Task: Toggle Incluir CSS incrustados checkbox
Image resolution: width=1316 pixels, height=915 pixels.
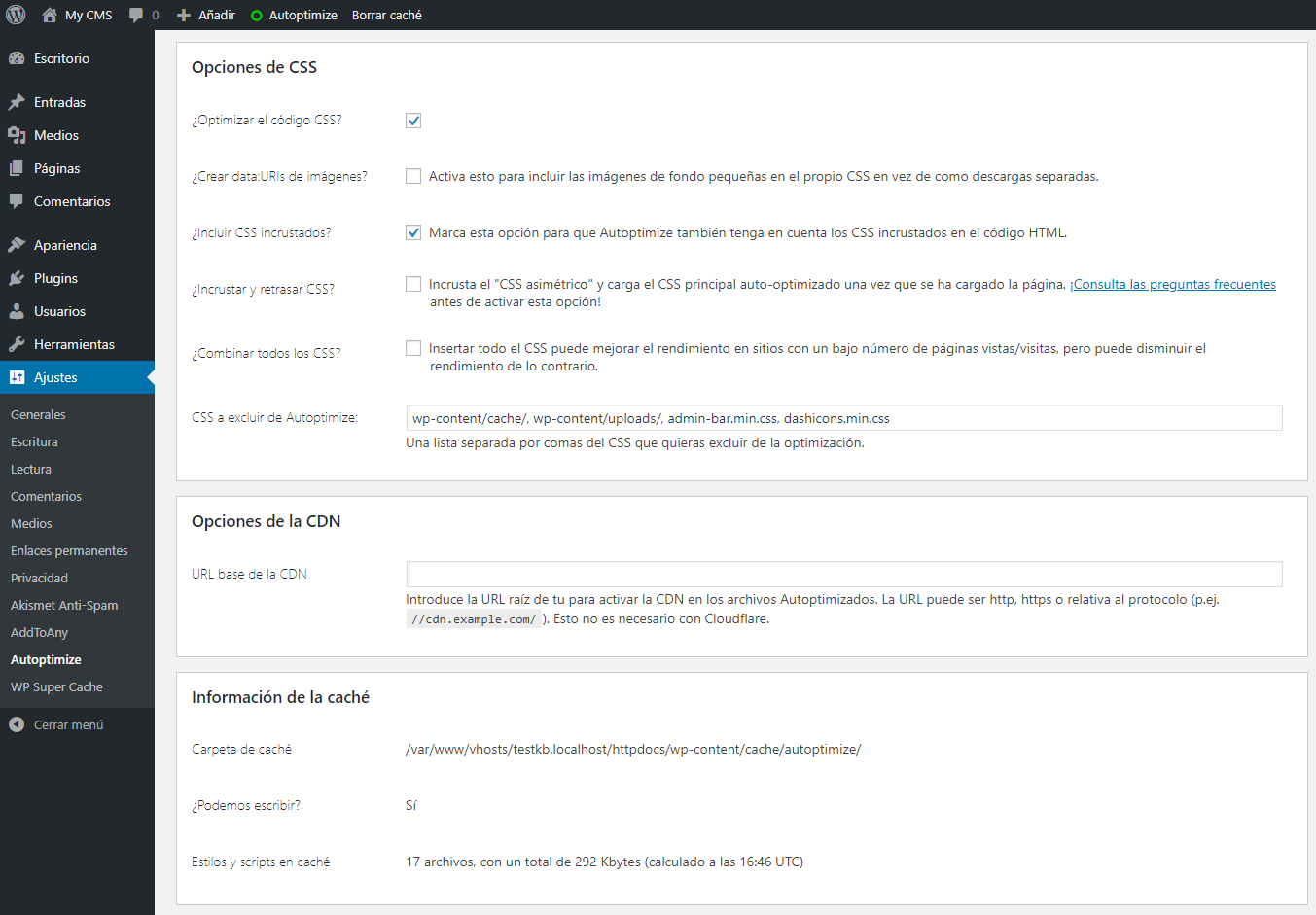Action: pyautogui.click(x=413, y=232)
